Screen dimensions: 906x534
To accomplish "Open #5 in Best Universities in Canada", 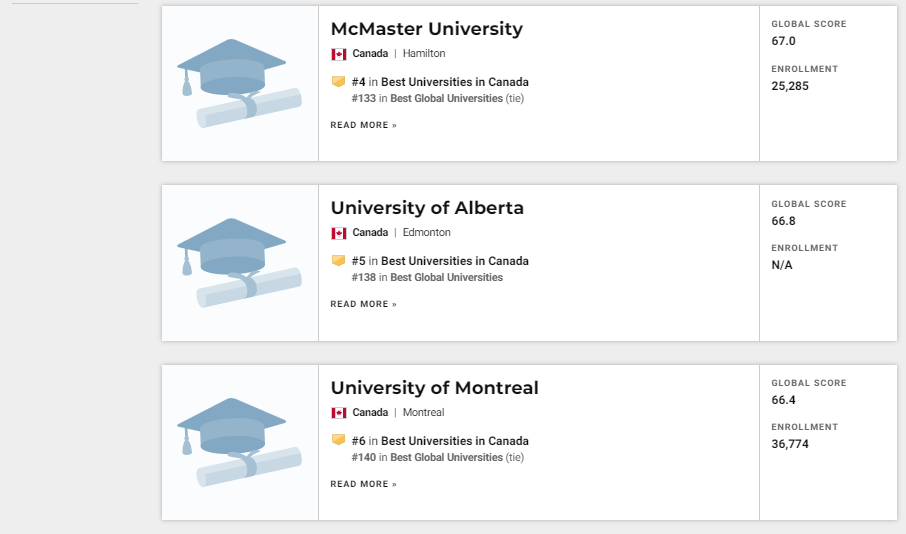I will point(440,261).
